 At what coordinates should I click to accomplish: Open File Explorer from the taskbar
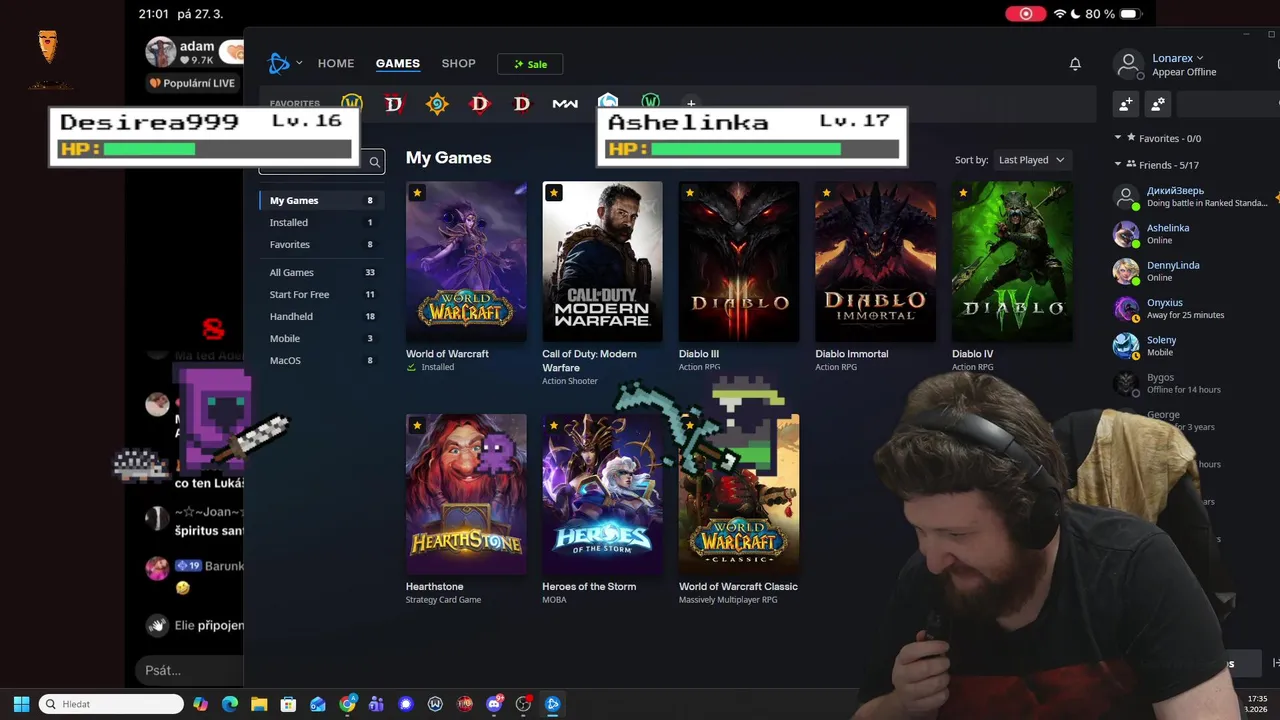pos(259,704)
